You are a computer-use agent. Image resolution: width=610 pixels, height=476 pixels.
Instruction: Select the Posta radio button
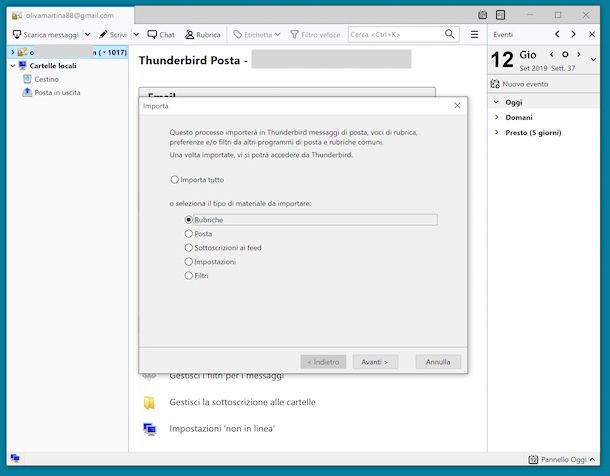189,234
